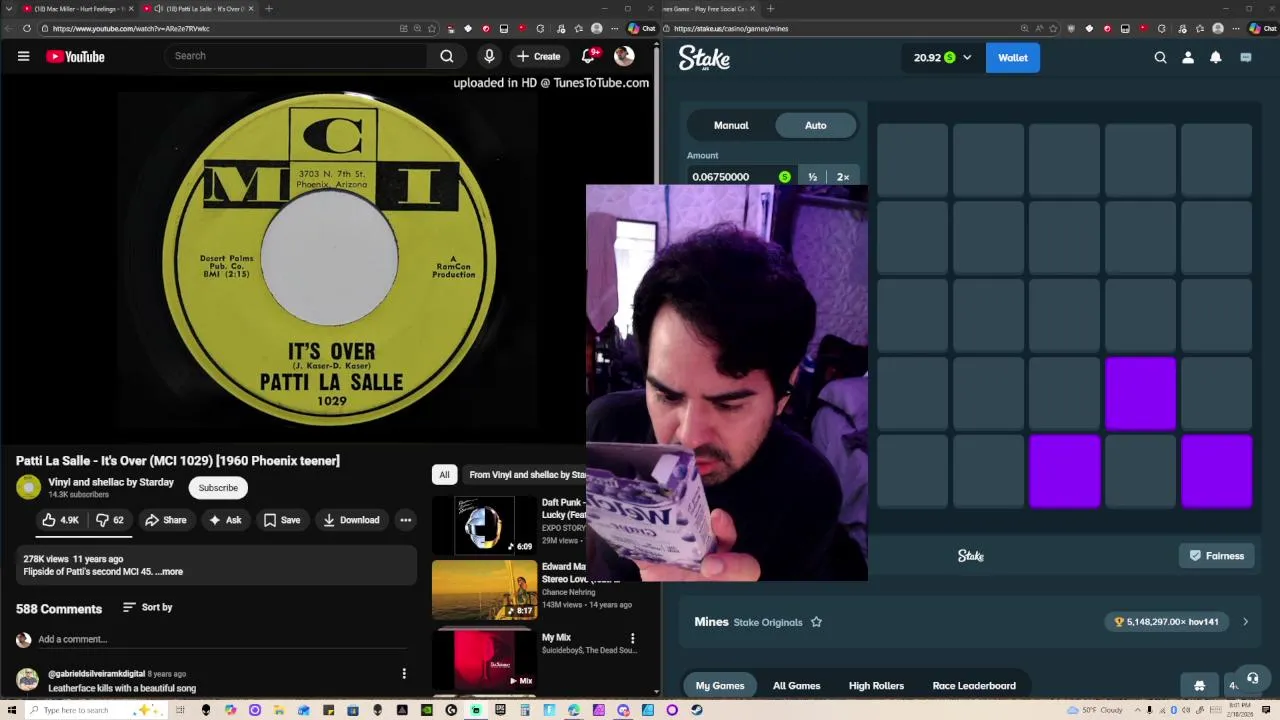Open the Vinyl and shellac channel avatar
Viewport: 1280px width, 720px height.
[28, 487]
